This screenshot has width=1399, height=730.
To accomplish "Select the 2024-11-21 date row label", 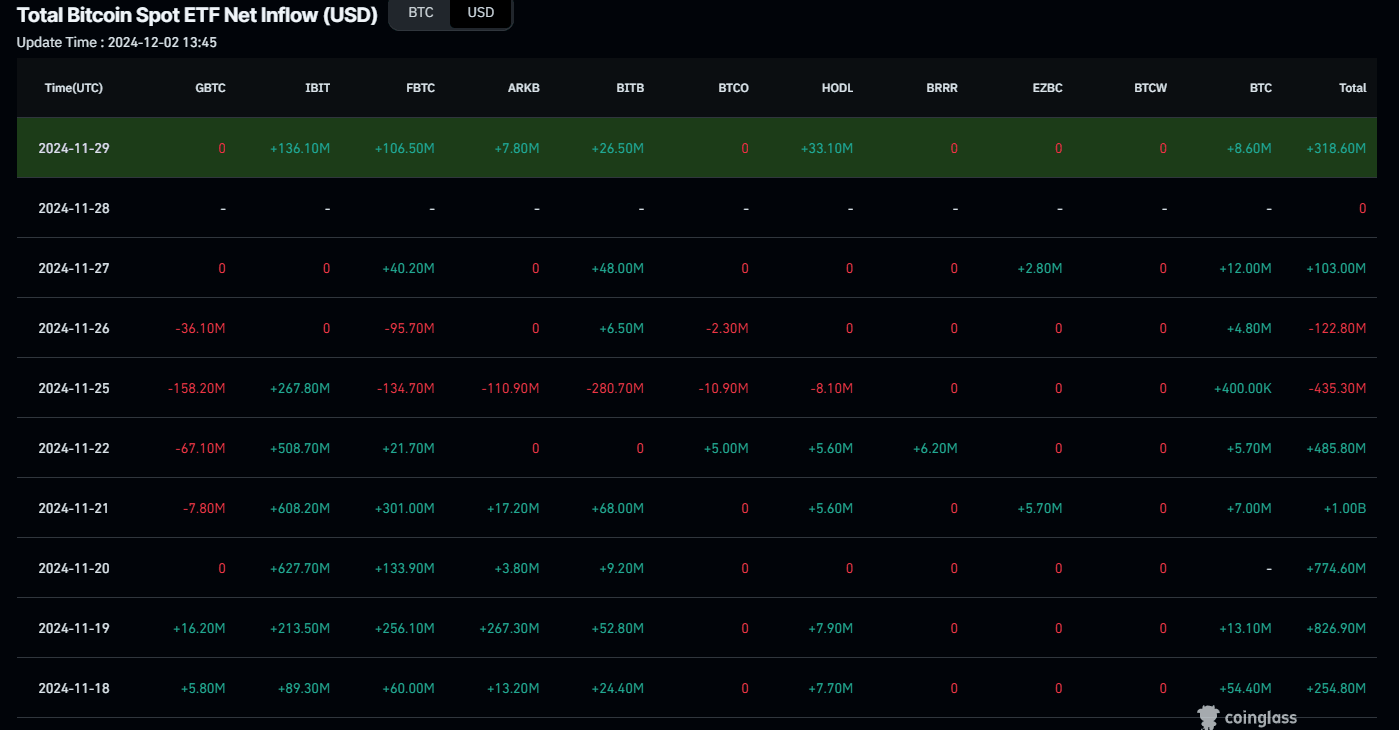I will tap(74, 508).
